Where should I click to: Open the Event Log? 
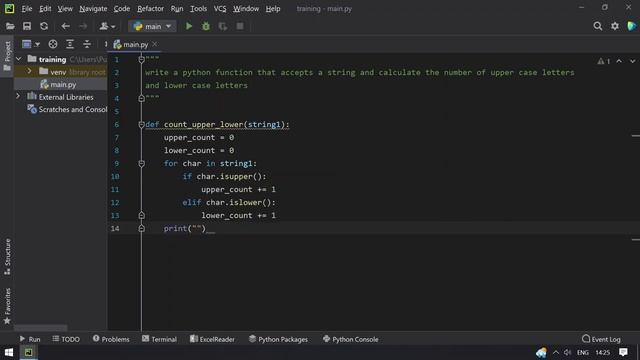tap(601, 339)
